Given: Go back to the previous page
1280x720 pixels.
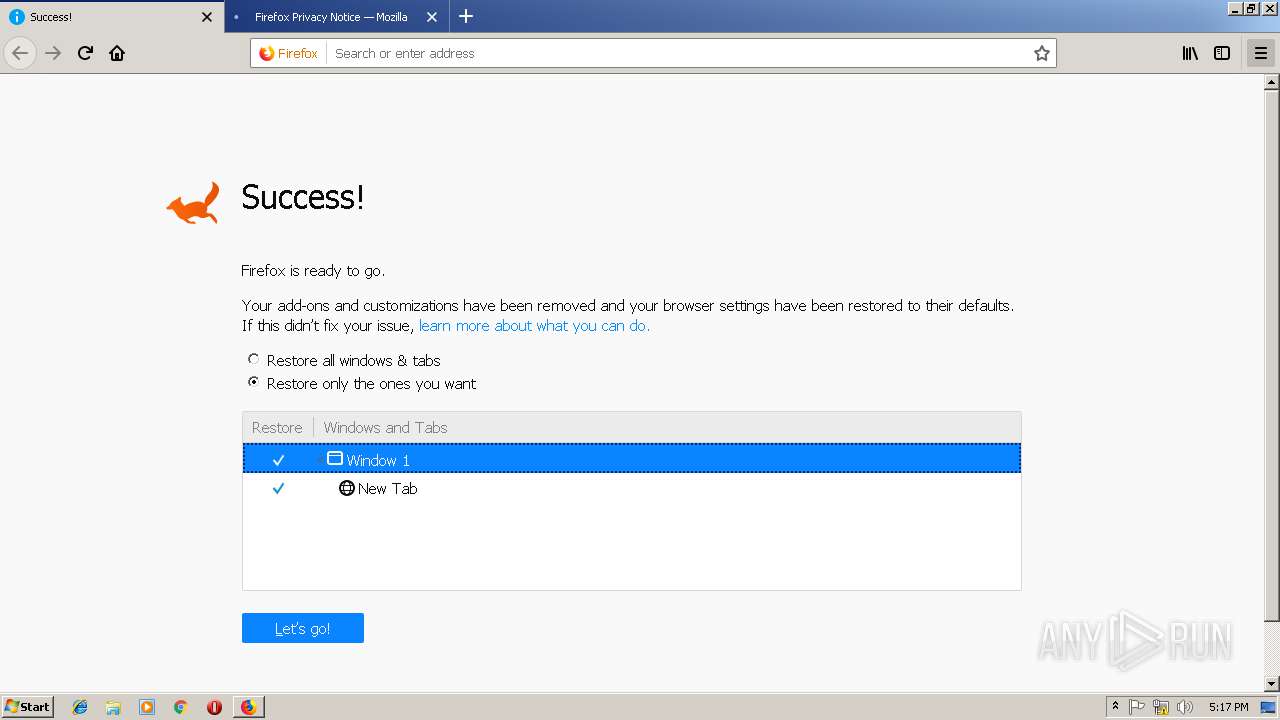Looking at the screenshot, I should click(20, 53).
